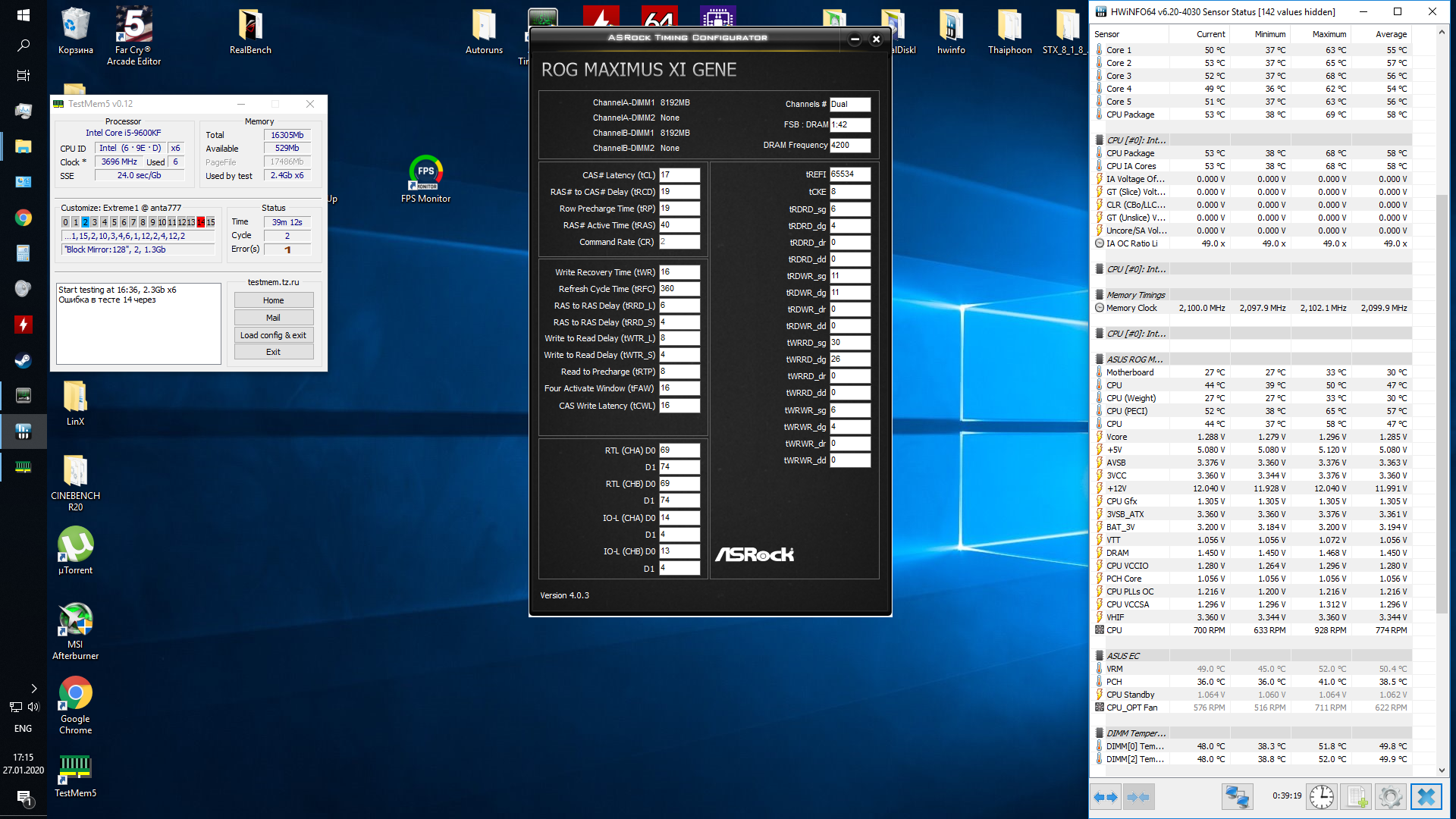
Task: Show hidden tray icons with the chevron
Action: pos(33,689)
